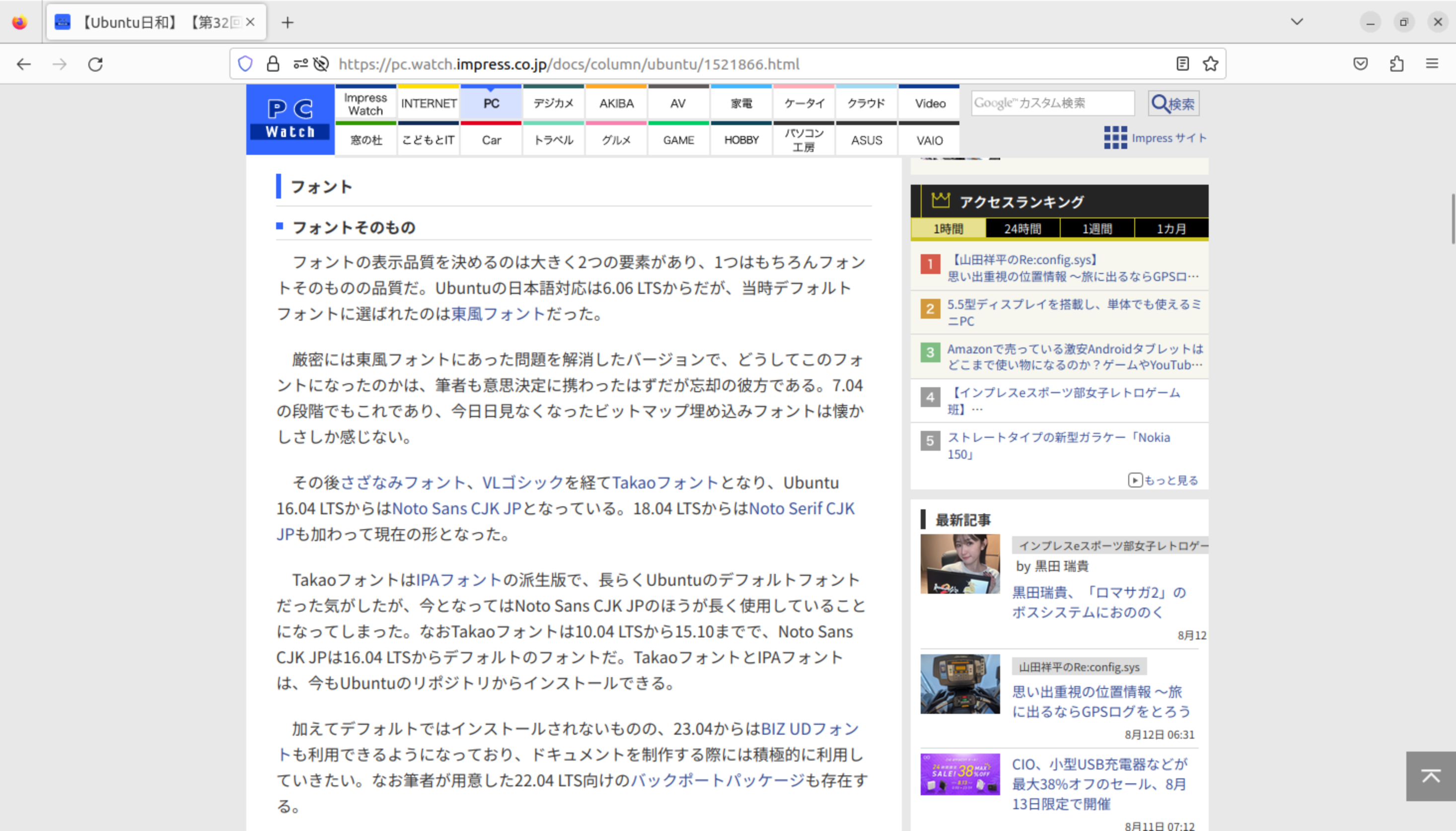Open the Firefox application menu
The width and height of the screenshot is (1456, 831).
tap(1434, 64)
